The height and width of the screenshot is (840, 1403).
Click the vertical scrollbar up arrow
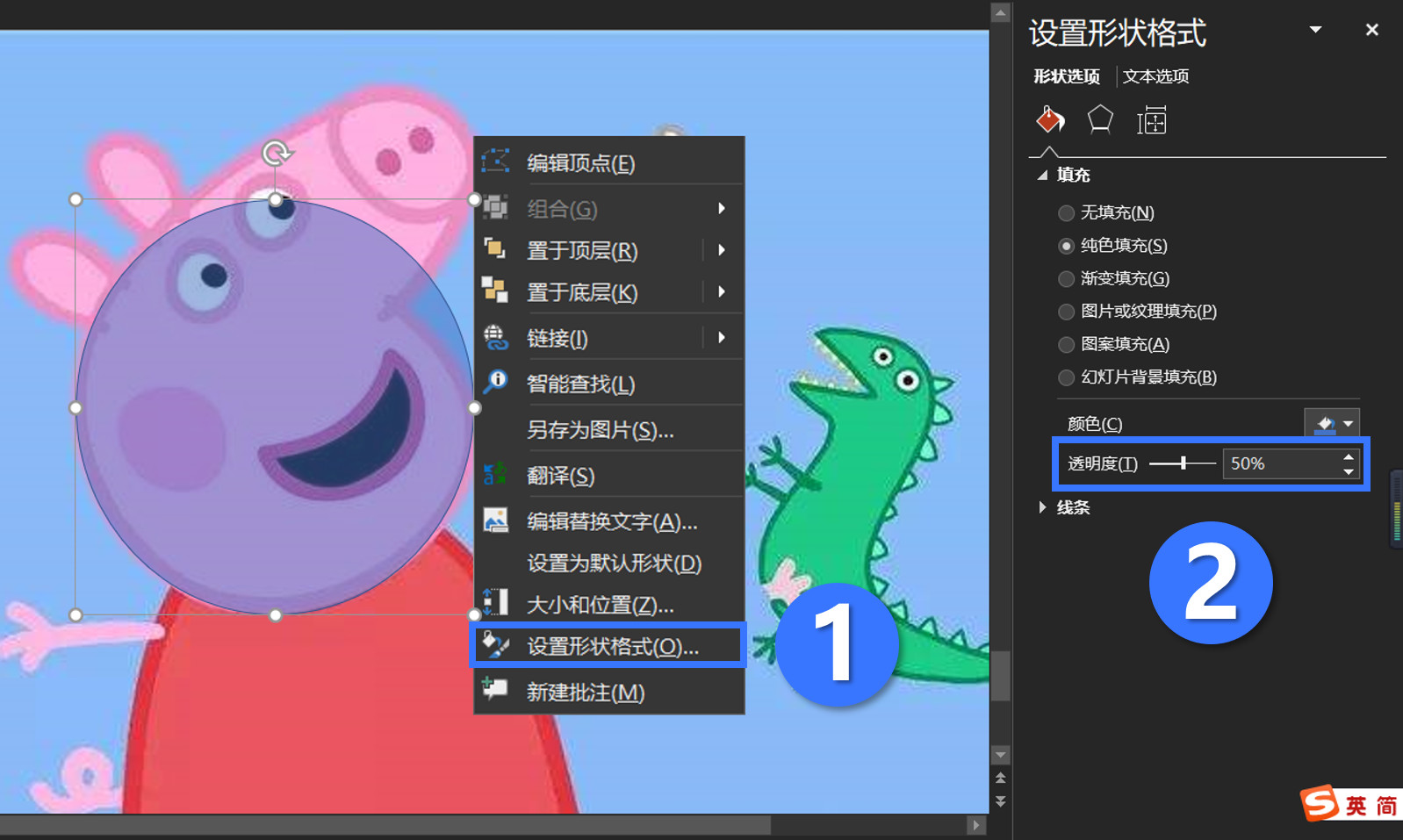1000,12
